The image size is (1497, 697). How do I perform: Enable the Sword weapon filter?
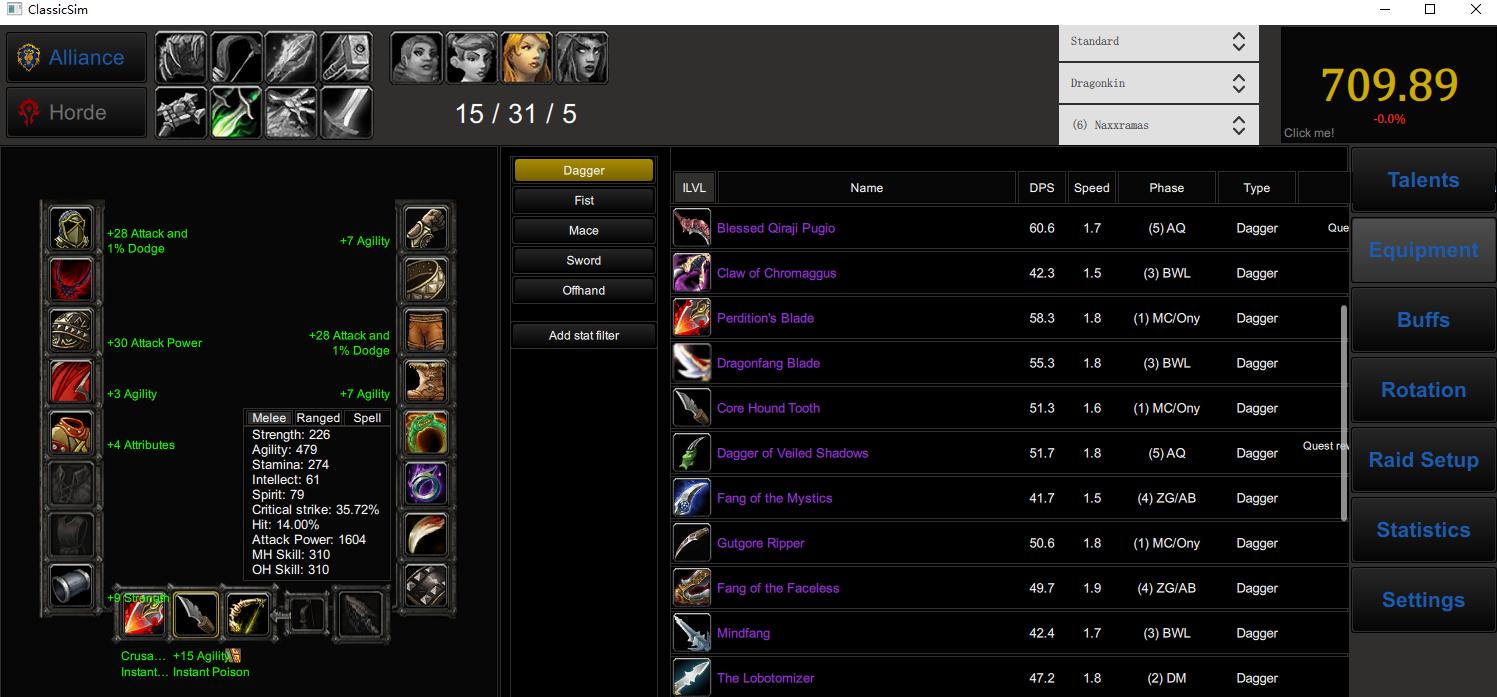(584, 260)
